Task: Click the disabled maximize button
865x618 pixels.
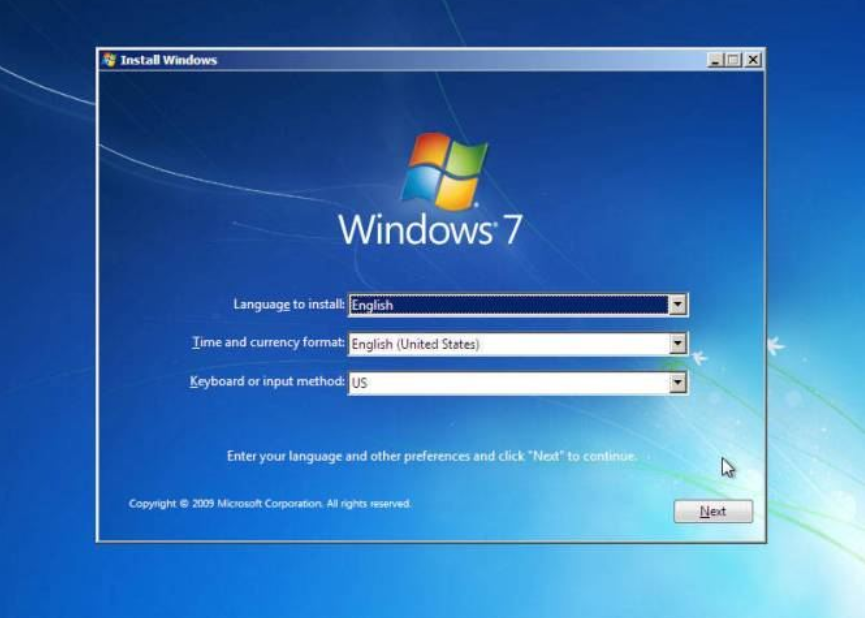Action: click(733, 60)
